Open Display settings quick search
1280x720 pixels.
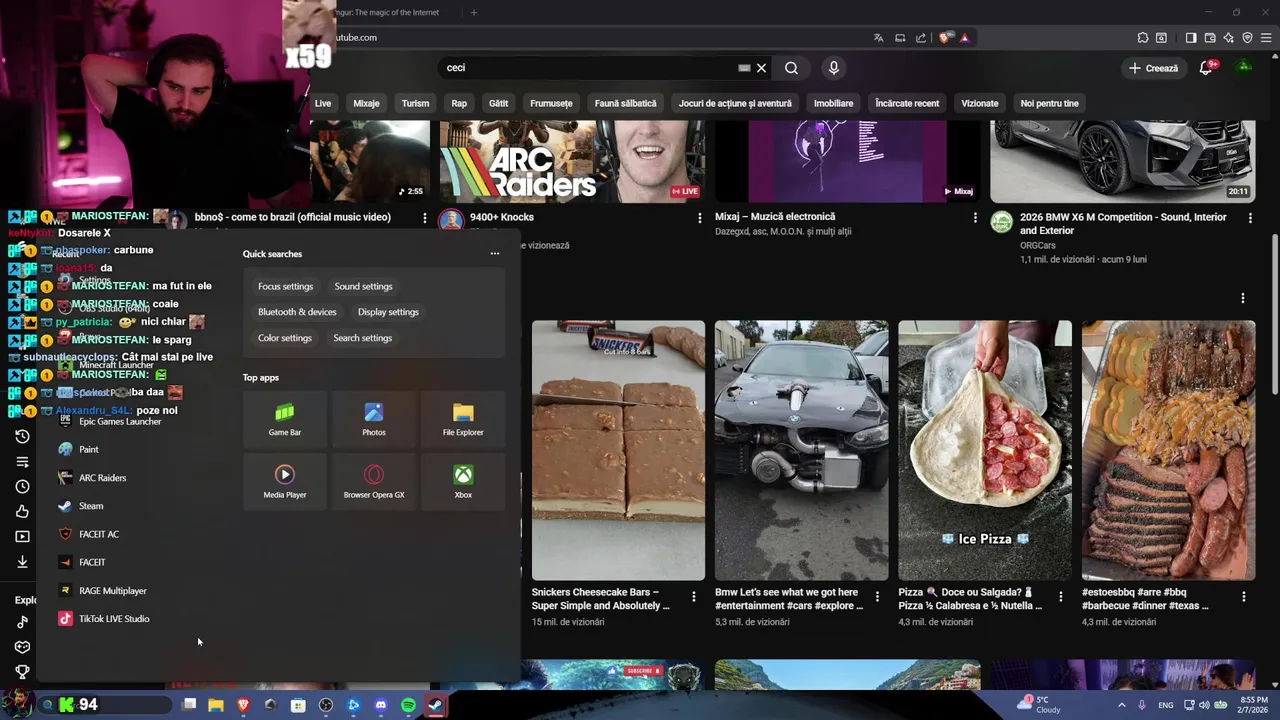[388, 312]
